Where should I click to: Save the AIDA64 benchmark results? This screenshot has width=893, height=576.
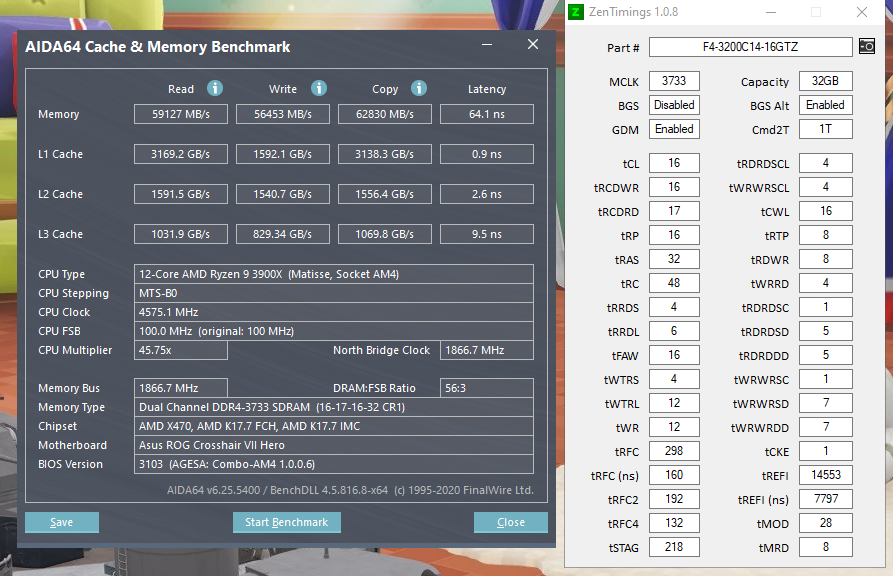coord(62,522)
